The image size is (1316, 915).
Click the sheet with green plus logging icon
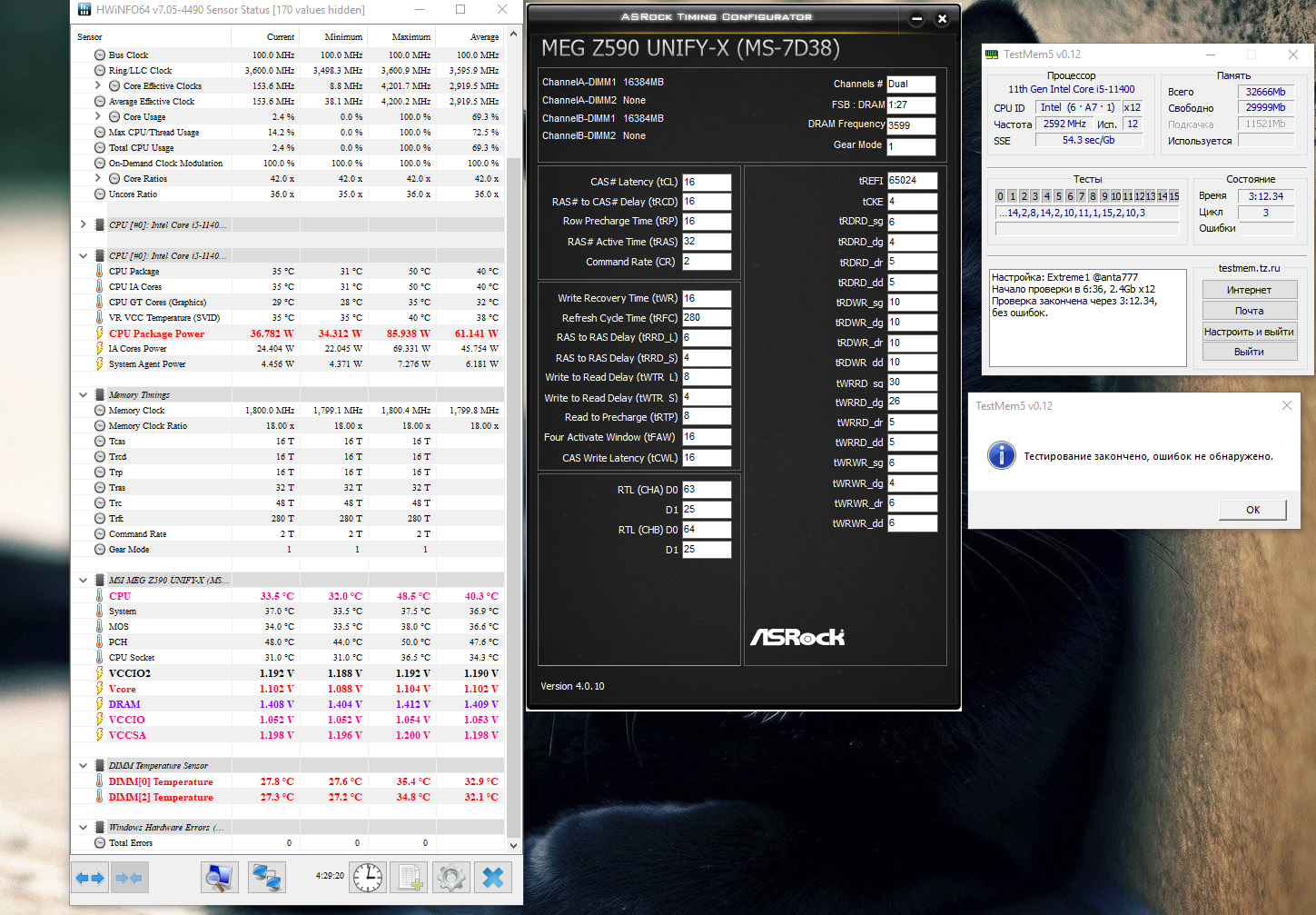click(x=410, y=877)
